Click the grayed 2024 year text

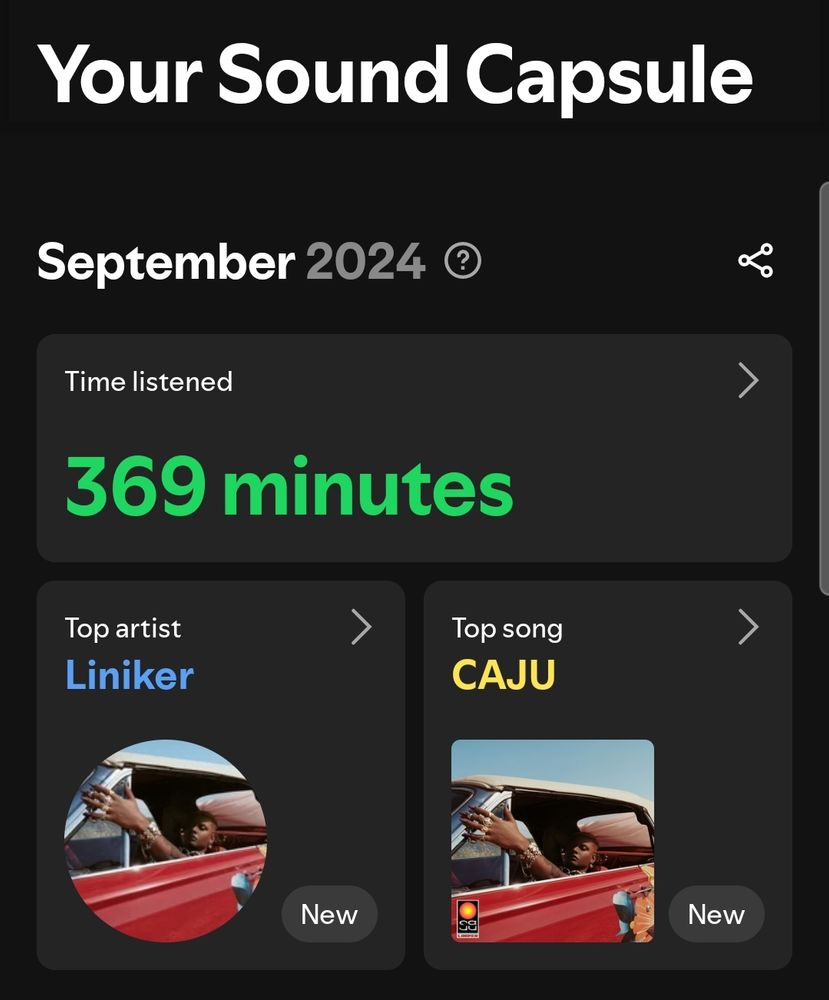(365, 261)
